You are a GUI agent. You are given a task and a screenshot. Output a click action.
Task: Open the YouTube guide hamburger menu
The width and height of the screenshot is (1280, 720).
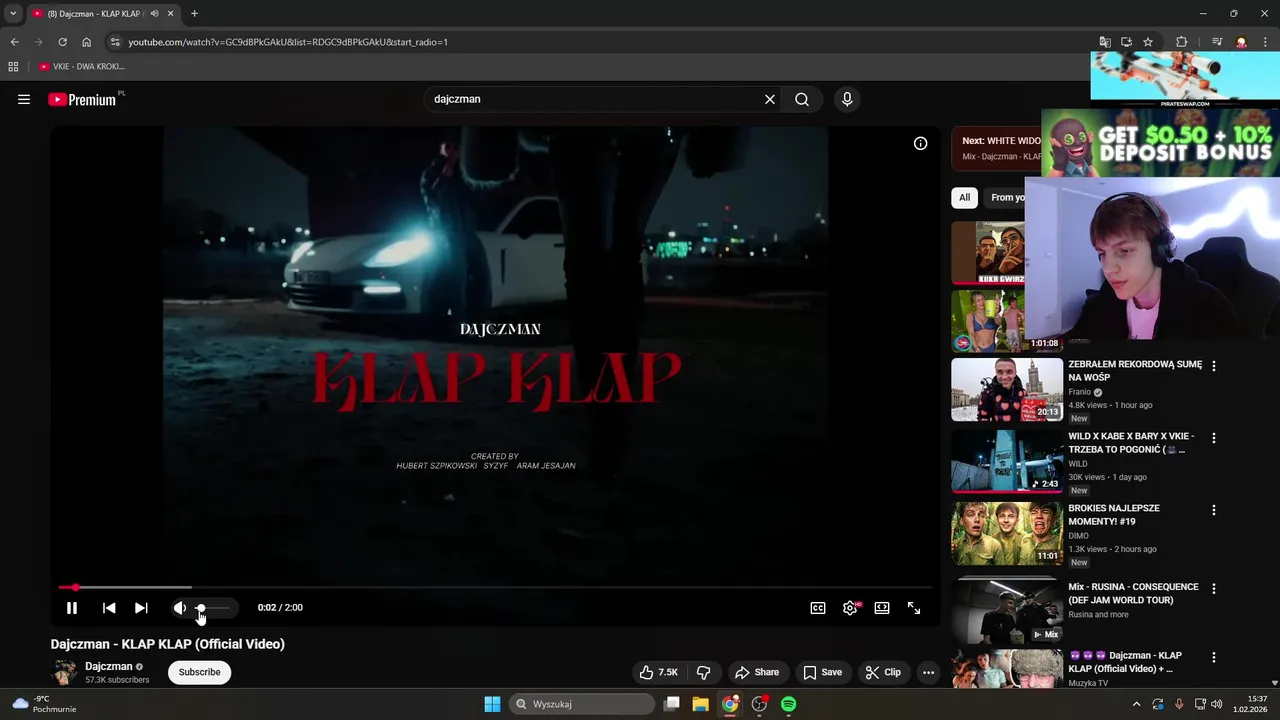(24, 99)
